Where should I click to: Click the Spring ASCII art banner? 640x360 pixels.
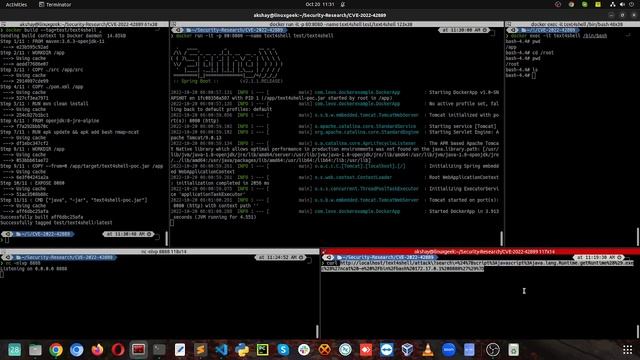click(x=227, y=64)
